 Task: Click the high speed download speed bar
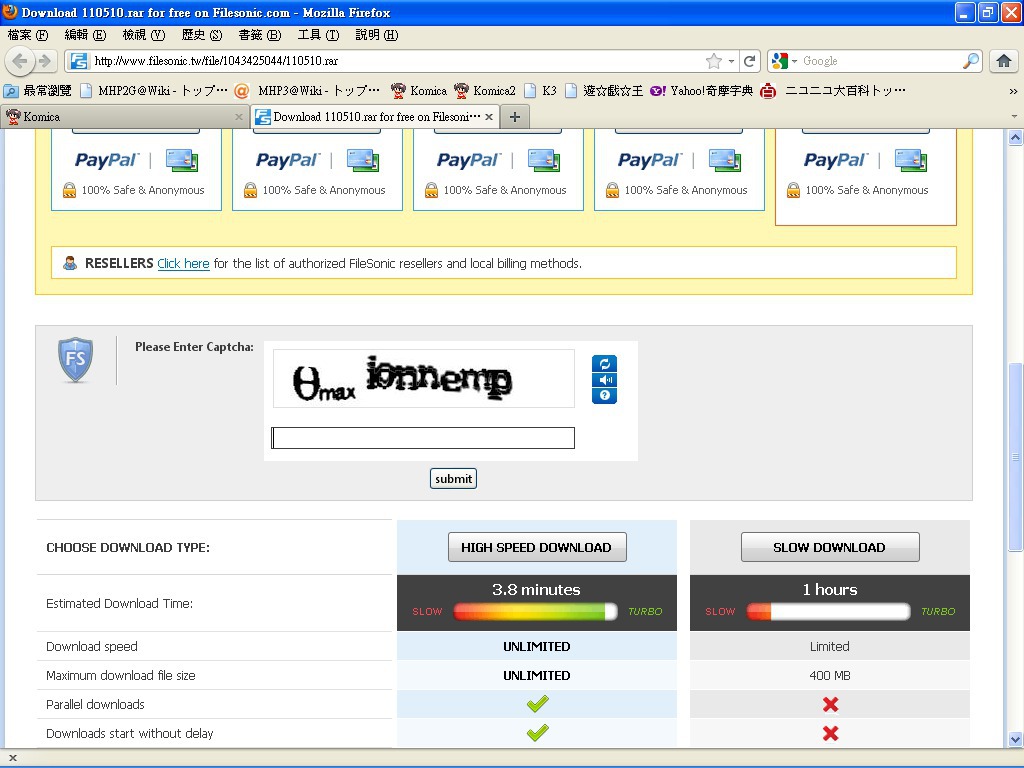536,611
